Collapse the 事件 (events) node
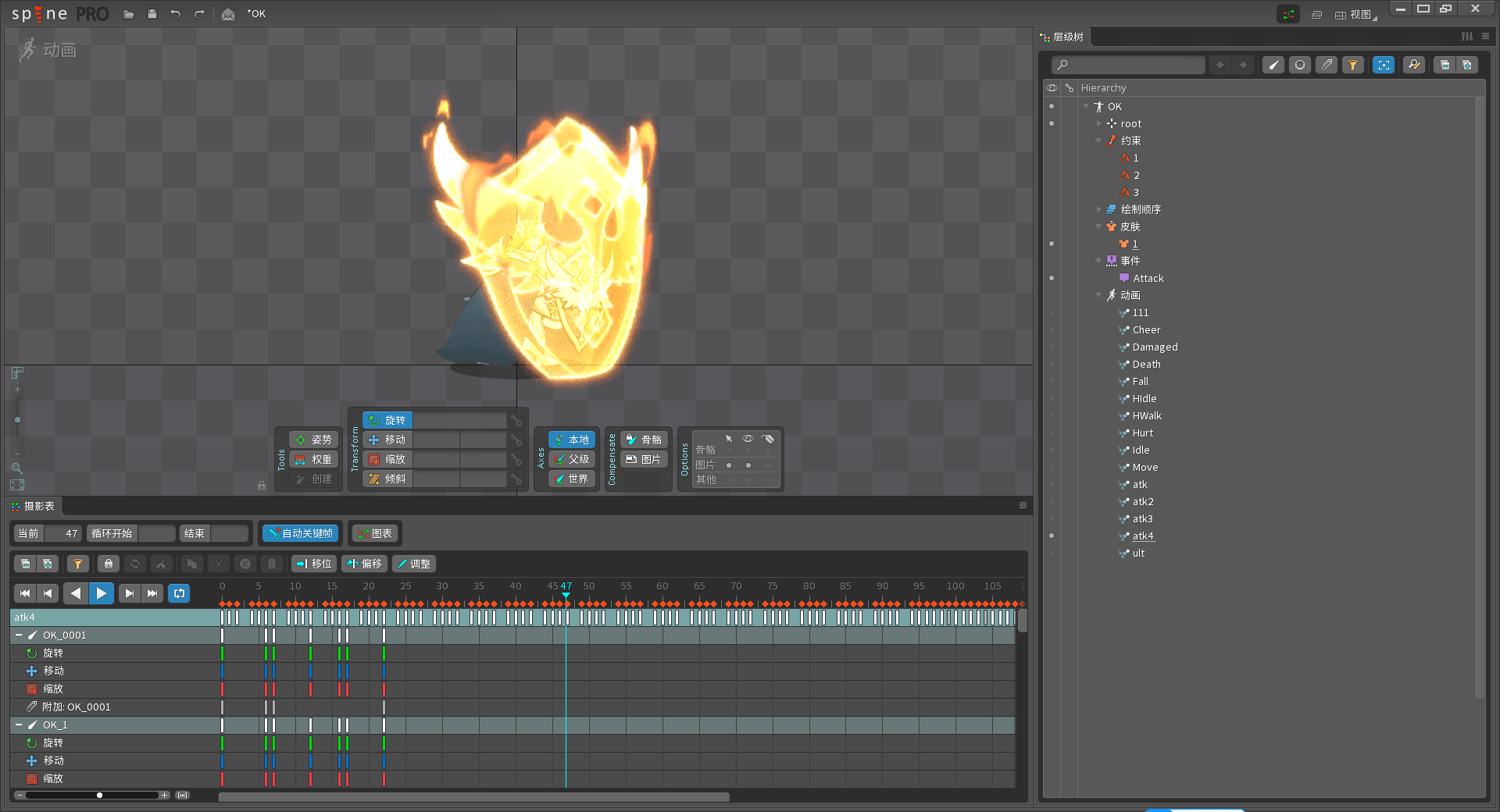Viewport: 1500px width, 812px height. [1098, 261]
